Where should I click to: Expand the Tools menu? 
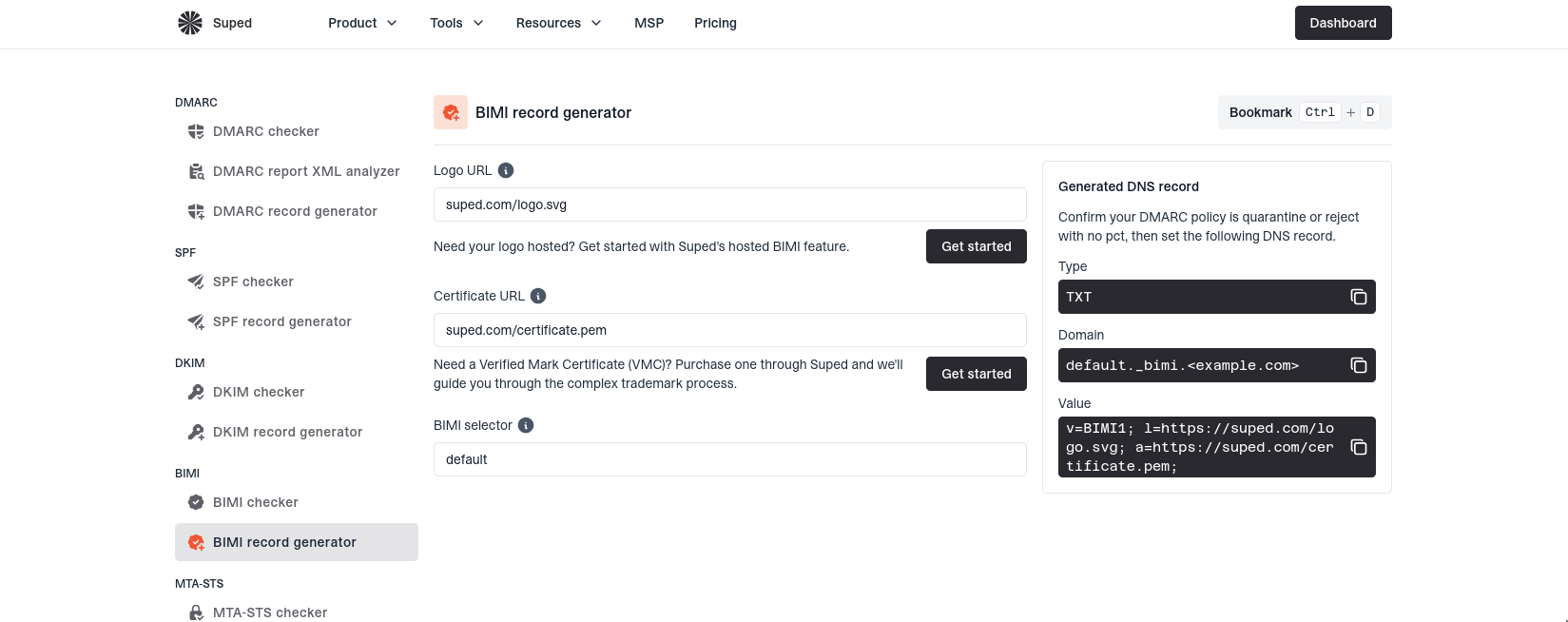[456, 23]
